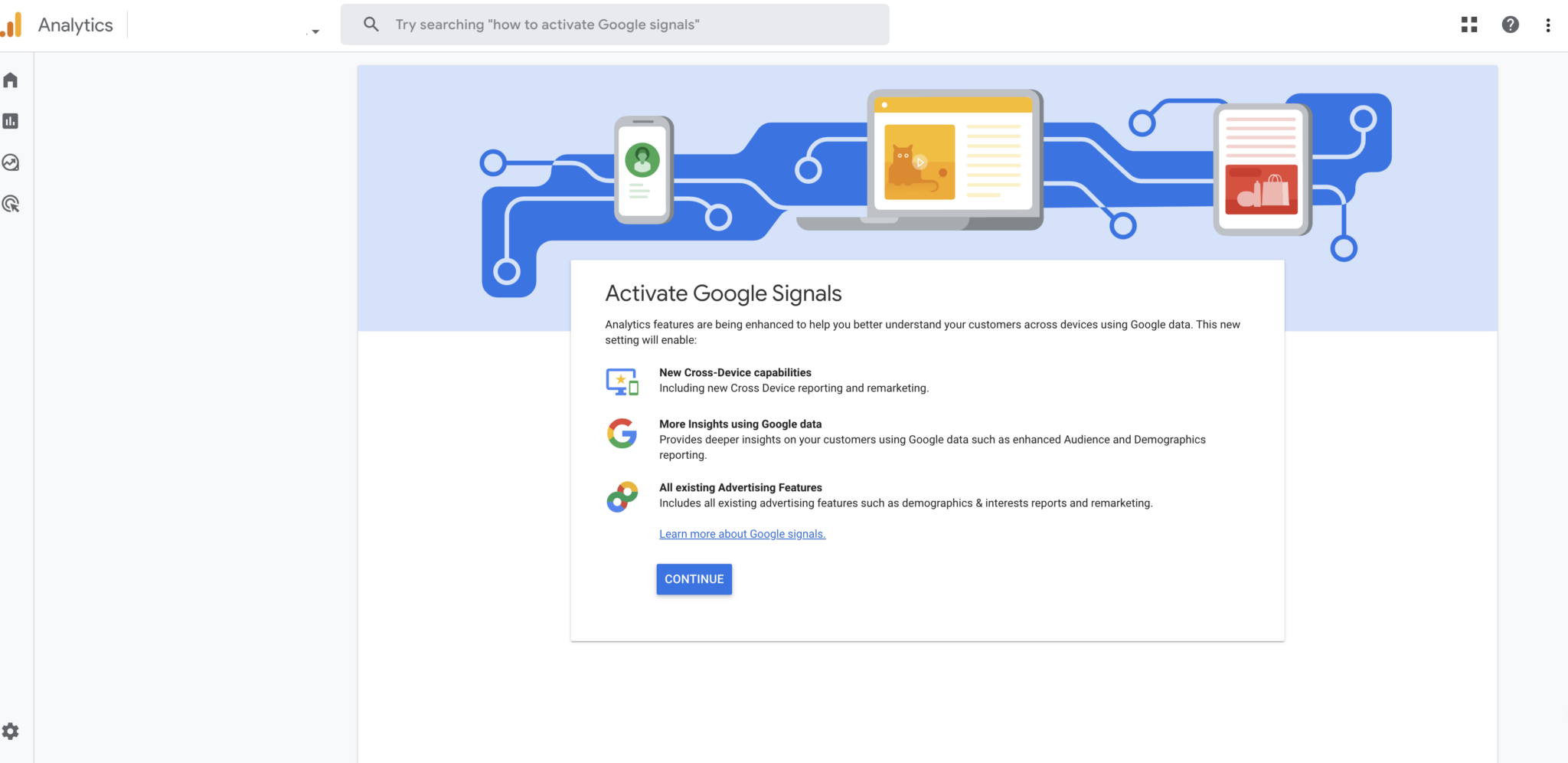Open the Reports bar-chart icon
The image size is (1568, 763).
[11, 121]
